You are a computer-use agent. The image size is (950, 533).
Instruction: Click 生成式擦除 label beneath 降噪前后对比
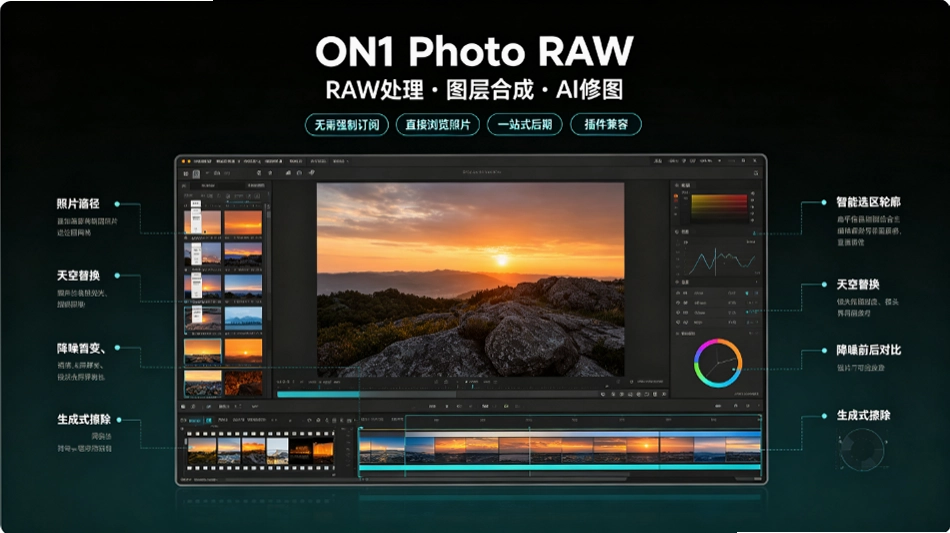click(863, 415)
